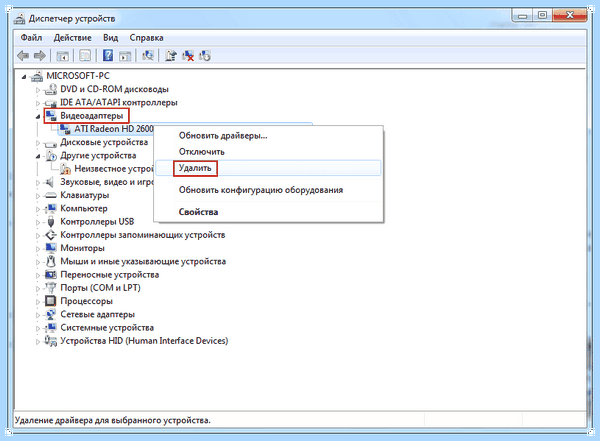Select the Переносные устройства row label
600x441 pixels.
[109, 275]
